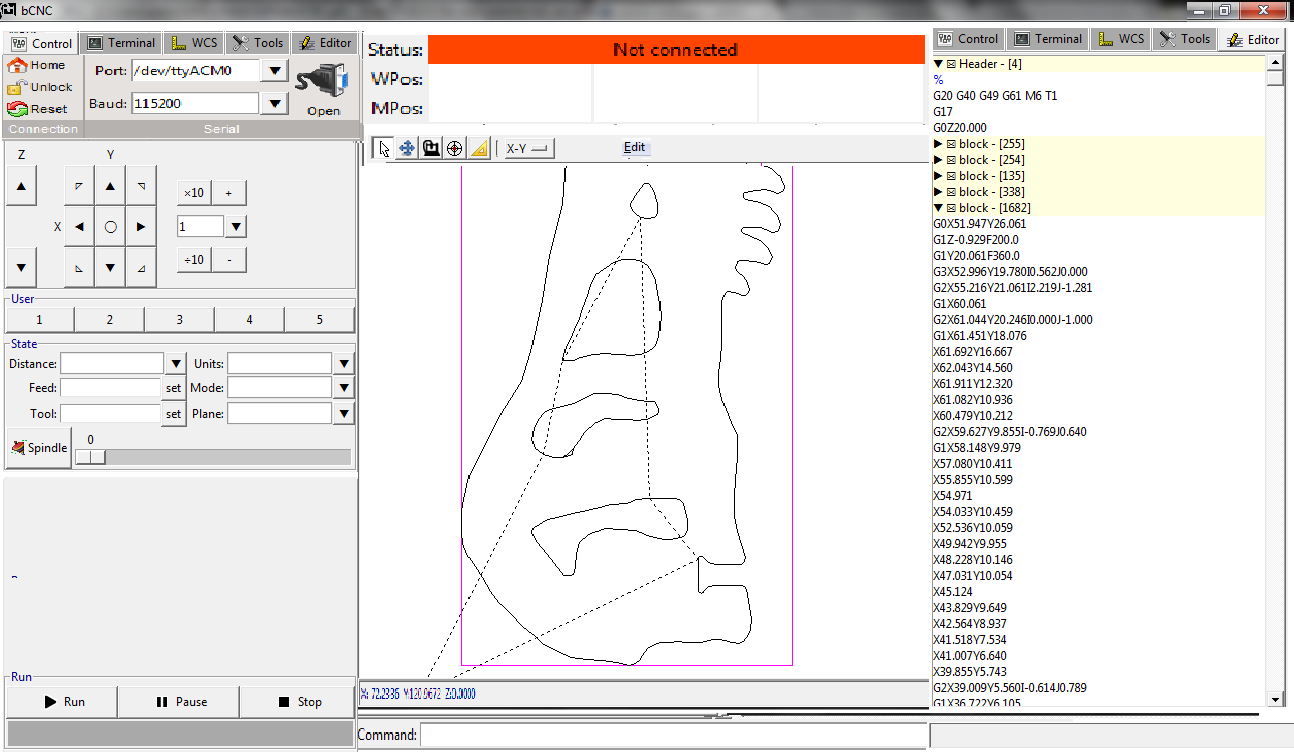Open the Plane state dropdown
This screenshot has width=1294, height=752.
(x=344, y=413)
